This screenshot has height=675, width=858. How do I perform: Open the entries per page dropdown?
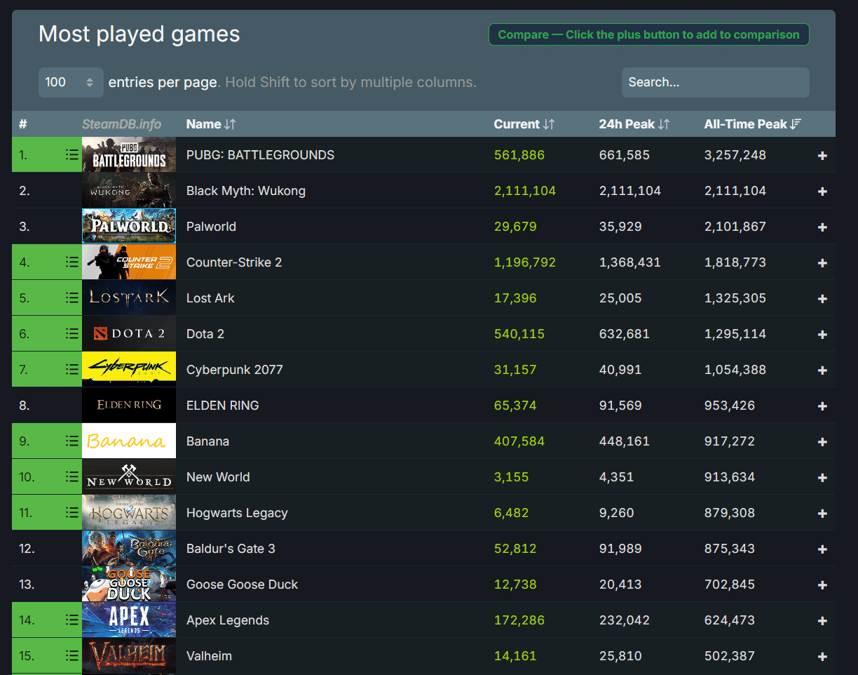pyautogui.click(x=71, y=82)
